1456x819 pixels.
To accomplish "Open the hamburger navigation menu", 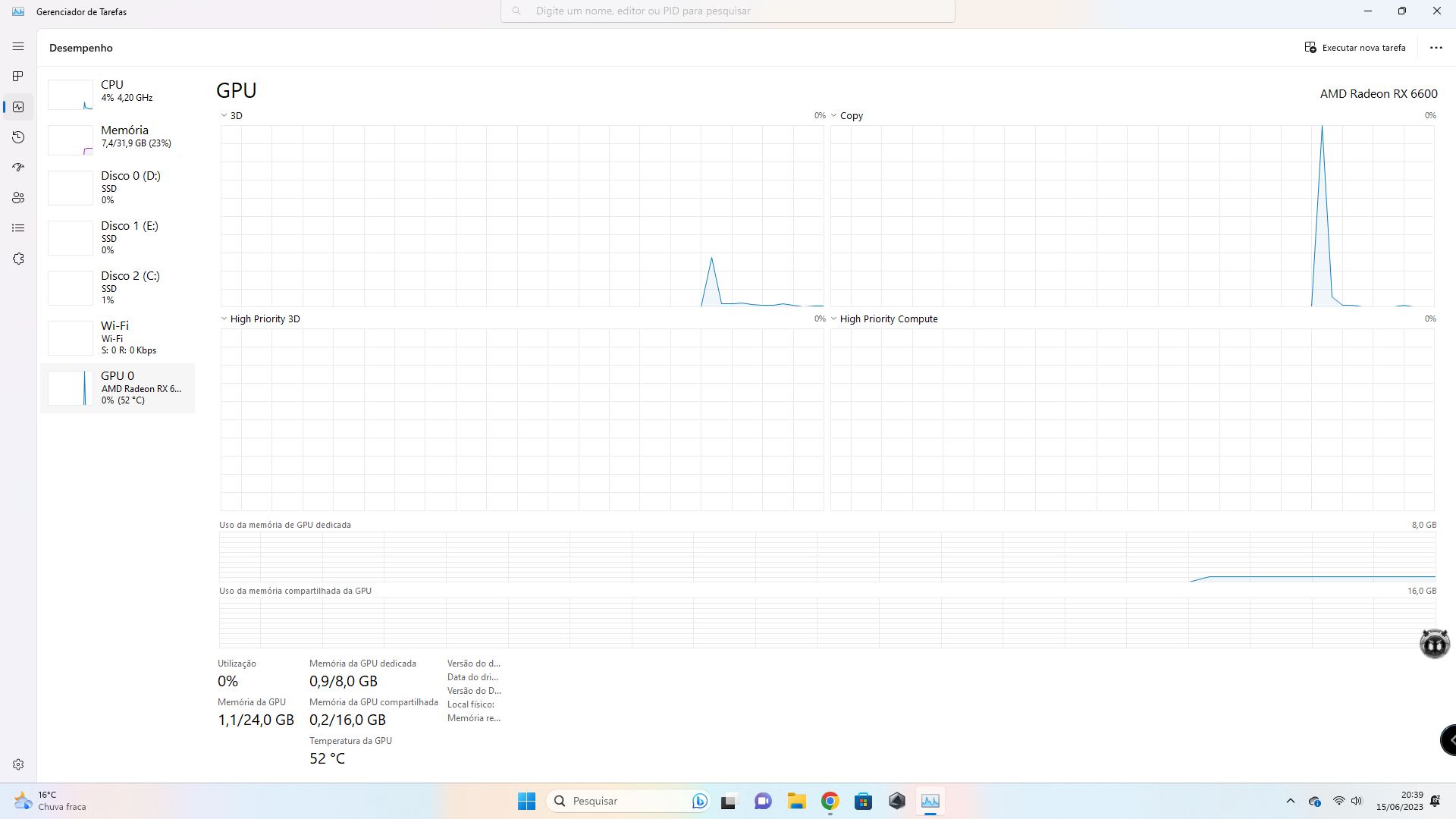I will (x=18, y=46).
